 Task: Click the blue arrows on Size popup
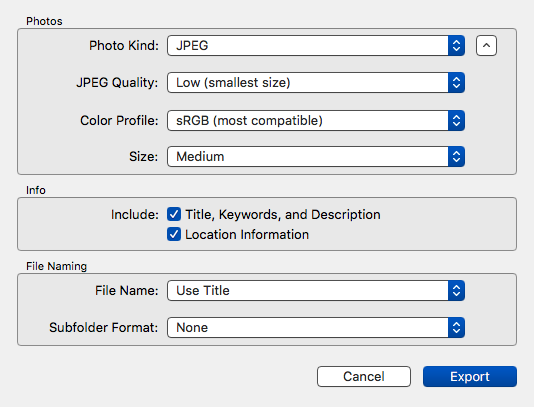tap(456, 157)
